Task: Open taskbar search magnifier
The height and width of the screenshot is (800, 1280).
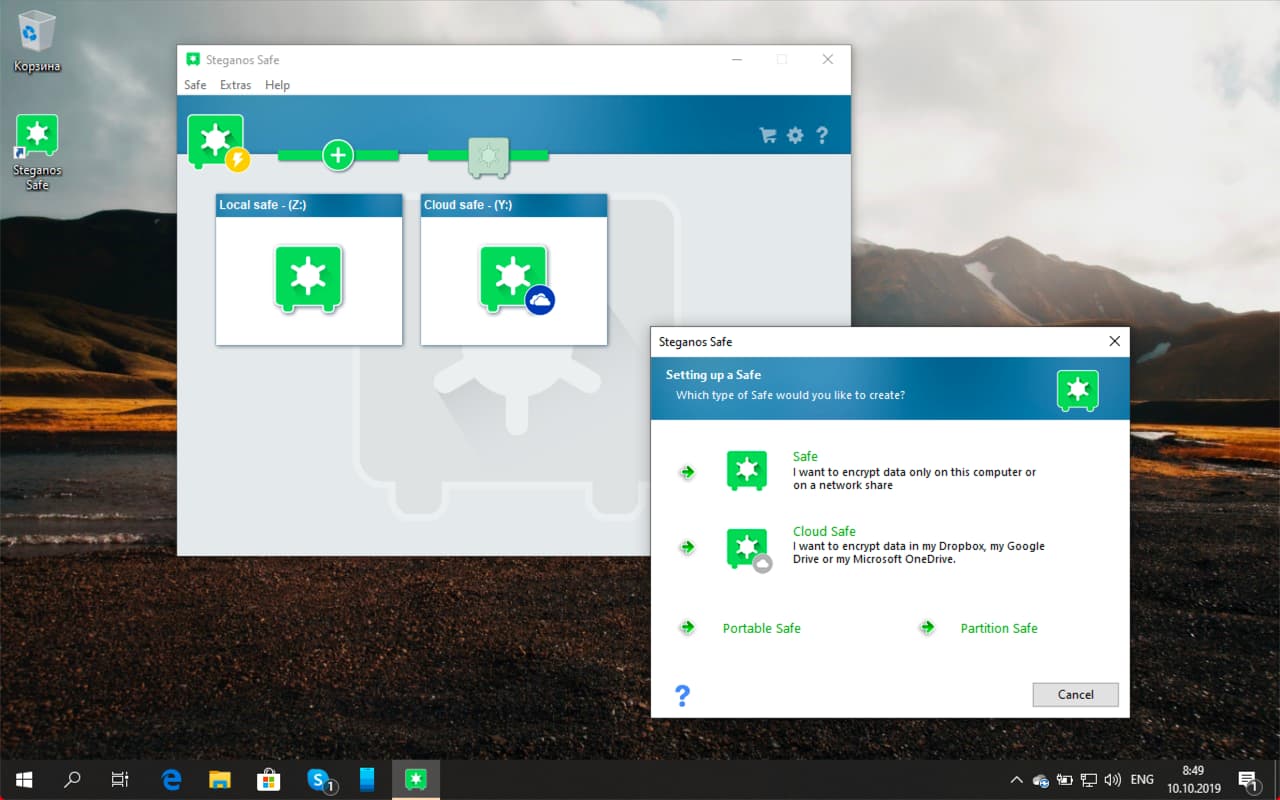Action: [x=72, y=779]
